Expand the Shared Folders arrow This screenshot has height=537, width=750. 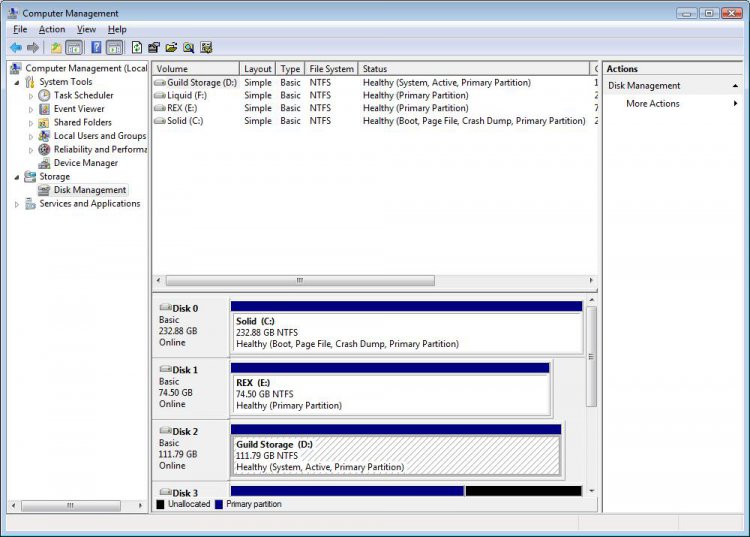coord(31,123)
